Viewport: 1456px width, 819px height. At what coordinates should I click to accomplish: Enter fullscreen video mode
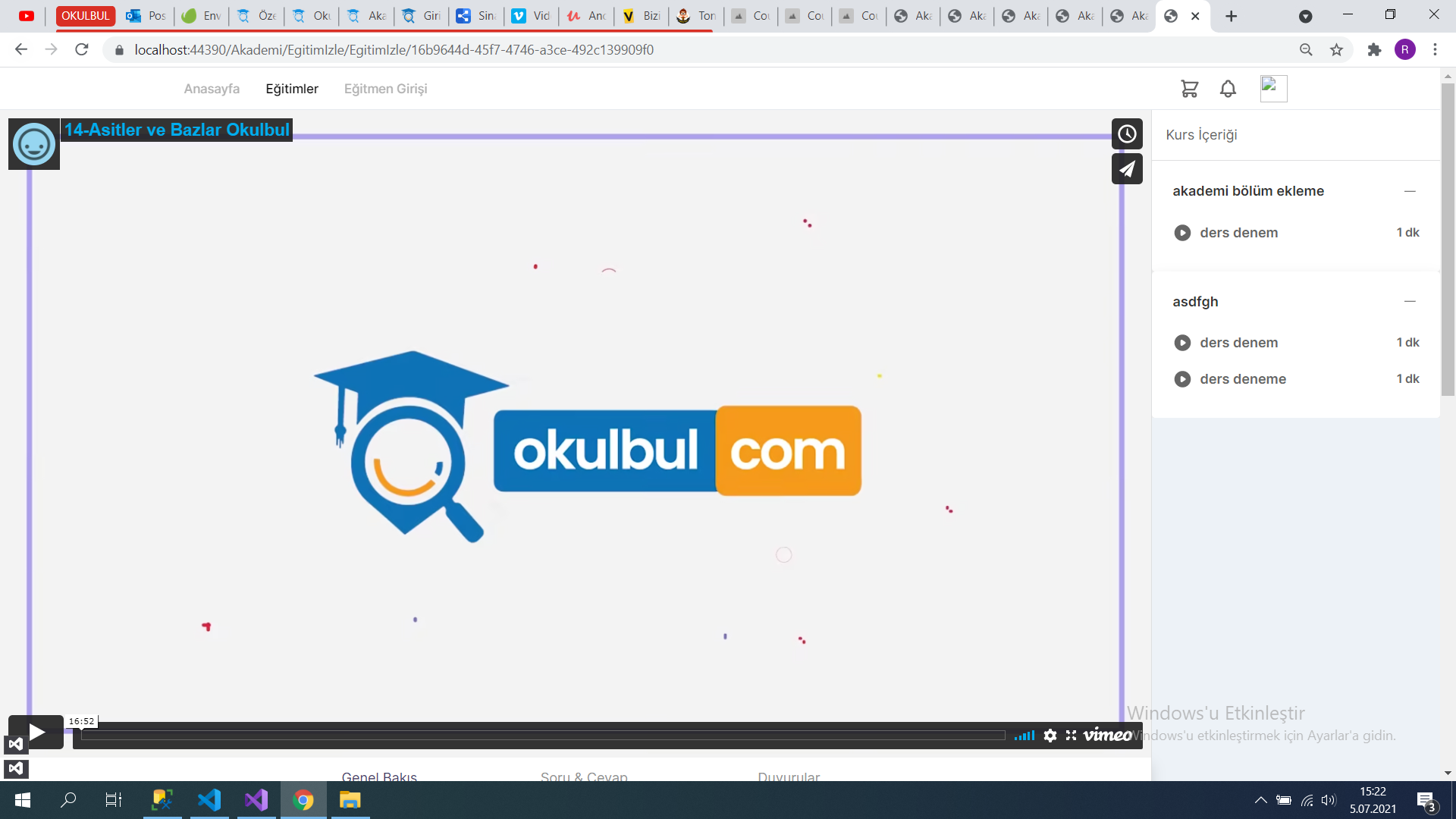point(1071,736)
